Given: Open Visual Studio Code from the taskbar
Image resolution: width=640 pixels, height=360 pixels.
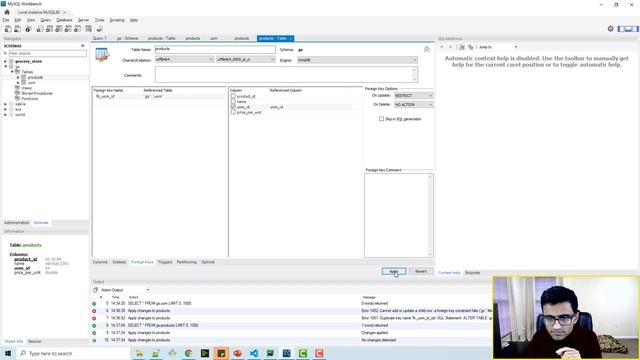Looking at the screenshot, I should coord(253,353).
